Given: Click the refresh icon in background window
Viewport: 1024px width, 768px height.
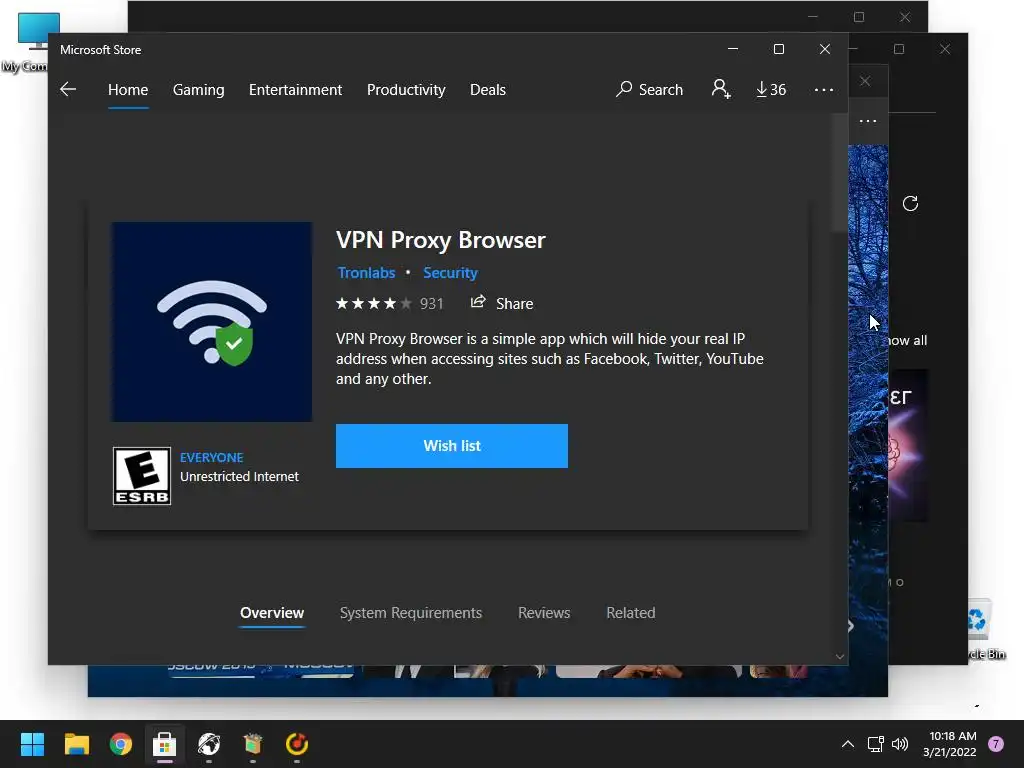Looking at the screenshot, I should (910, 204).
